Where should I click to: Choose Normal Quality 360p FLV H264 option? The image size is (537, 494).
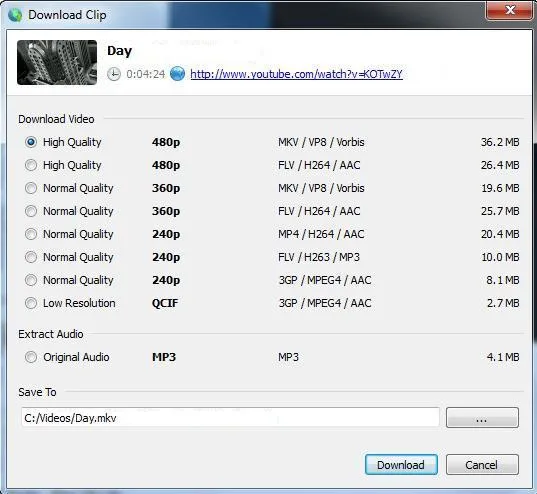31,211
